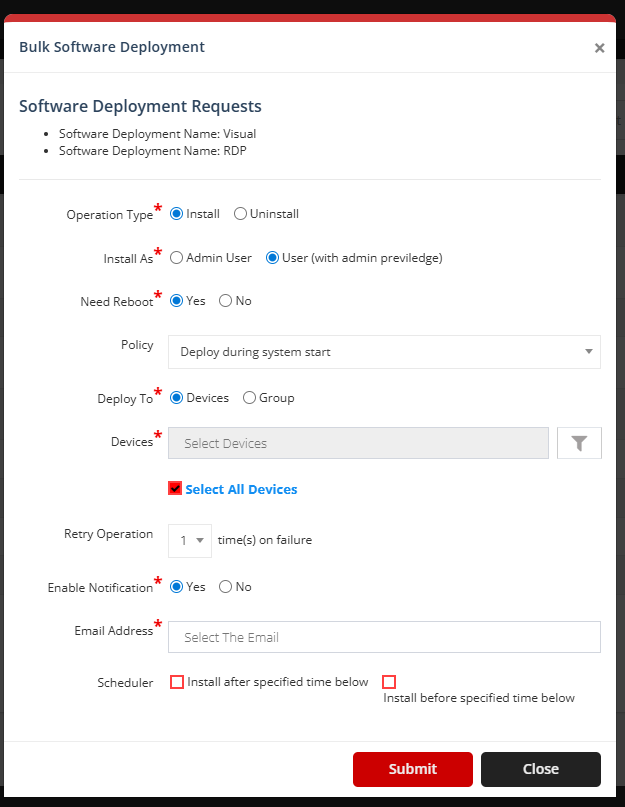The height and width of the screenshot is (807, 625).
Task: Click the Select All Devices label
Action: (242, 489)
